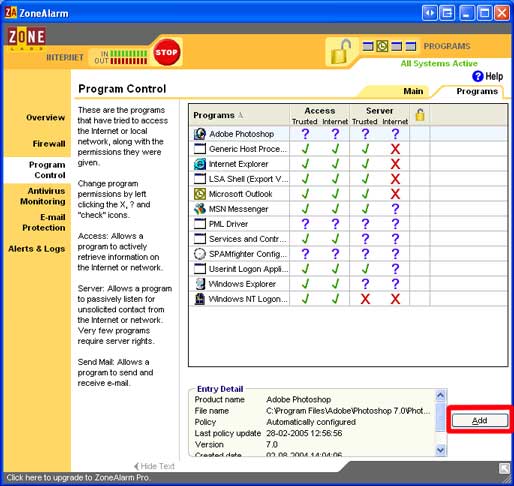Click the Access column header
Screen dimensions: 514x486
point(320,111)
